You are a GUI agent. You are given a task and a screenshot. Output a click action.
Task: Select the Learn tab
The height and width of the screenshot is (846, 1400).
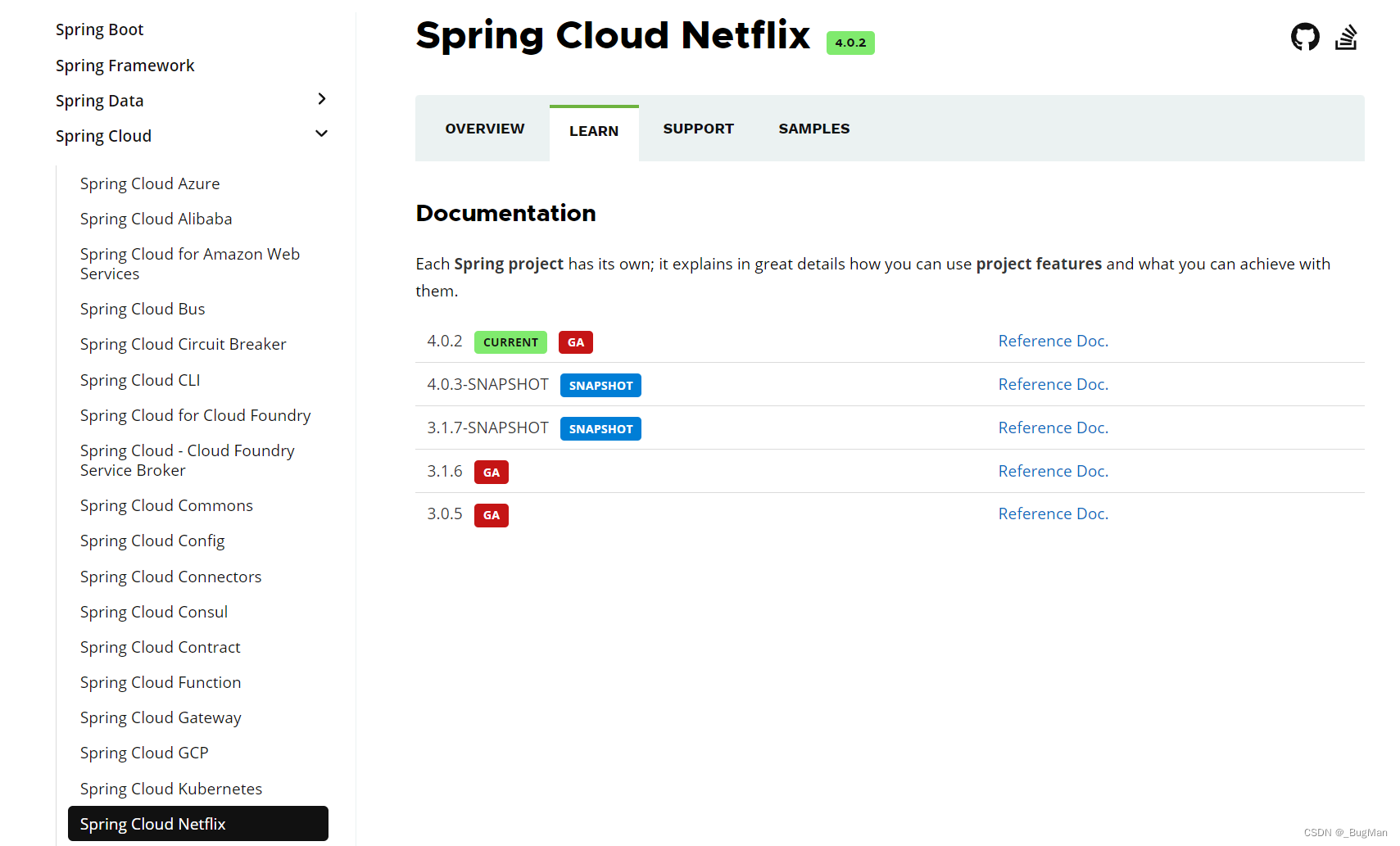[x=594, y=131]
